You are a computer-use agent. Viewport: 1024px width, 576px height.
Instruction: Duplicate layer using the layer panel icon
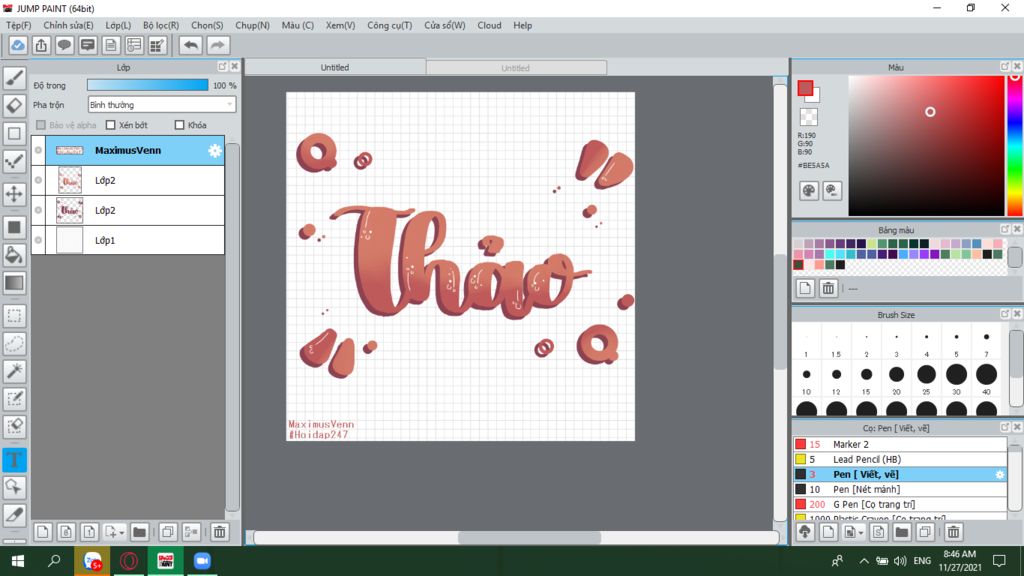pyautogui.click(x=168, y=532)
